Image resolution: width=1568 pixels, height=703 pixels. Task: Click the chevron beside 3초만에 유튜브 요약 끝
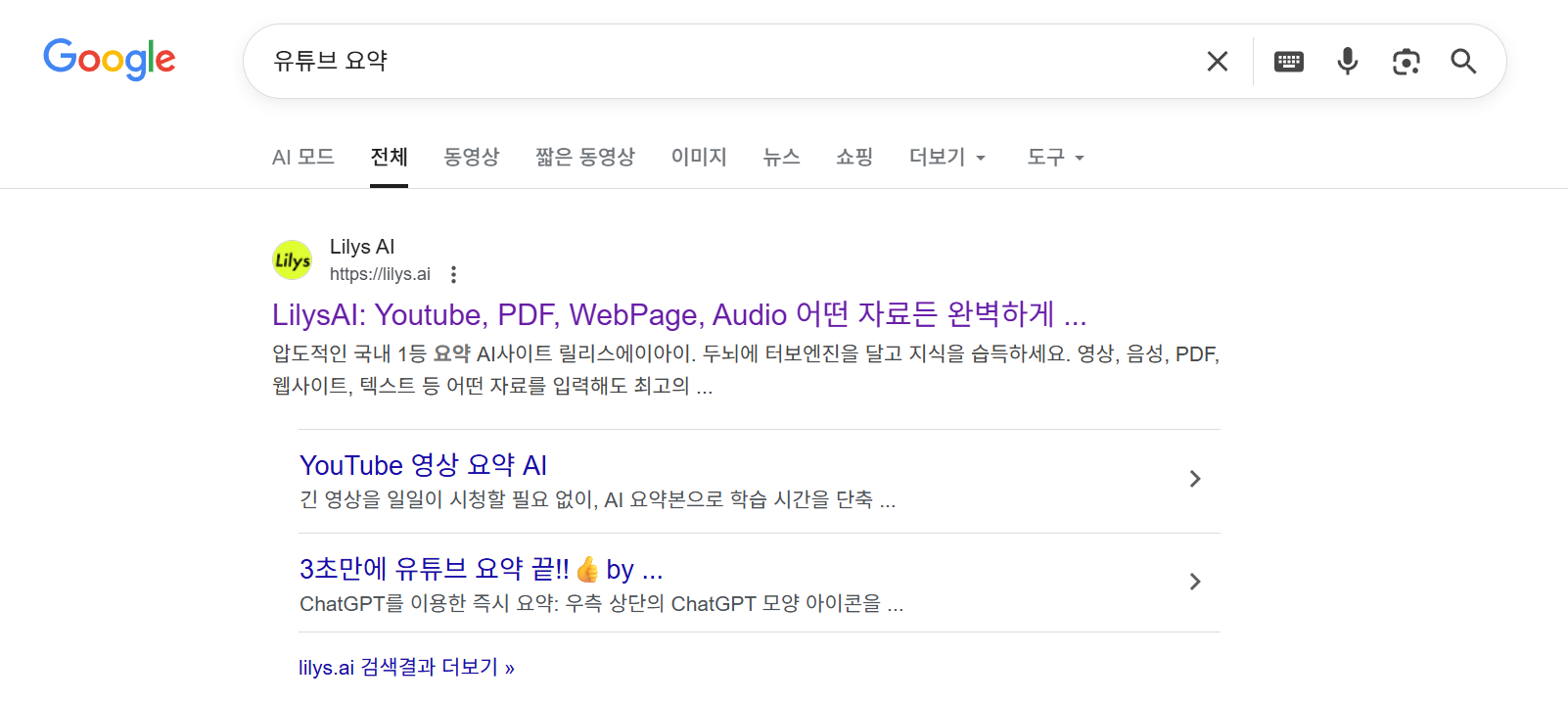point(1194,582)
